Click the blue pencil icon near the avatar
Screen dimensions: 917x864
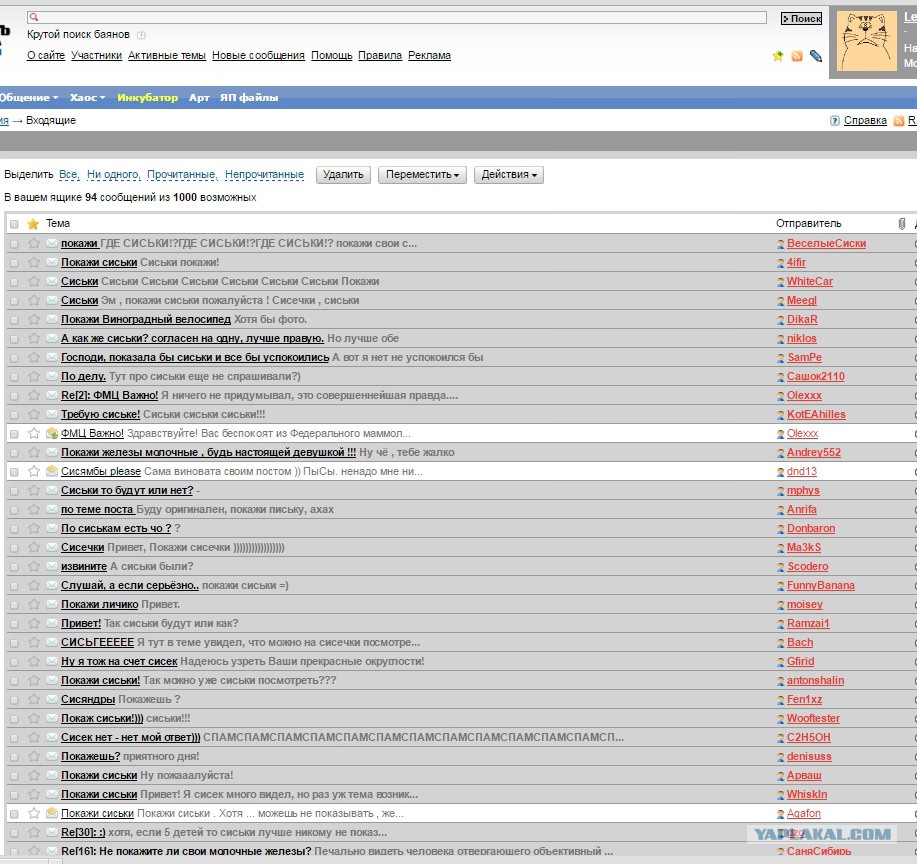(816, 56)
